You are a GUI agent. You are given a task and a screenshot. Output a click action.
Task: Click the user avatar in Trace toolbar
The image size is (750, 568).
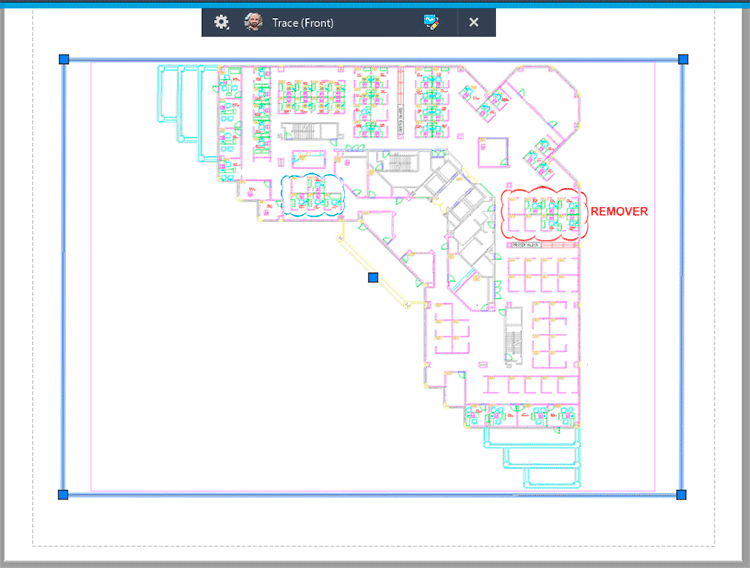tap(253, 22)
